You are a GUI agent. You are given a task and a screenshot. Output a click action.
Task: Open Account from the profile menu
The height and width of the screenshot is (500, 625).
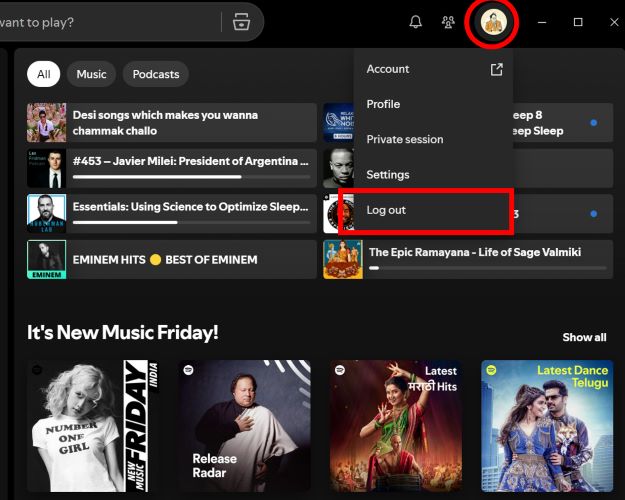434,69
